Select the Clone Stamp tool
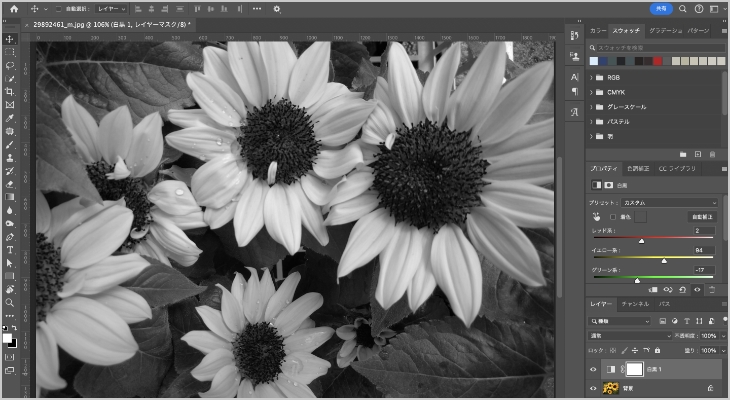The height and width of the screenshot is (400, 730). pos(9,158)
